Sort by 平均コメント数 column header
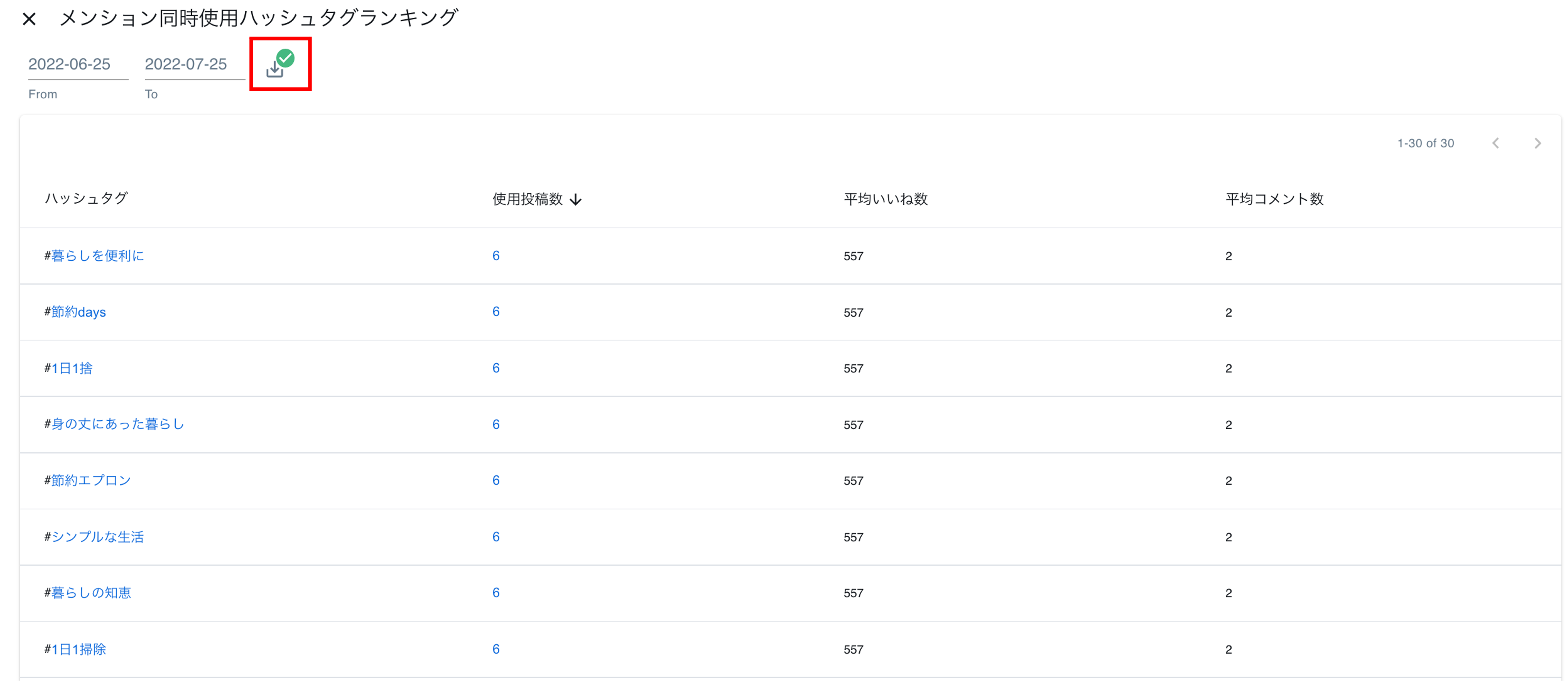Screen dimensions: 1568x681 (1274, 199)
